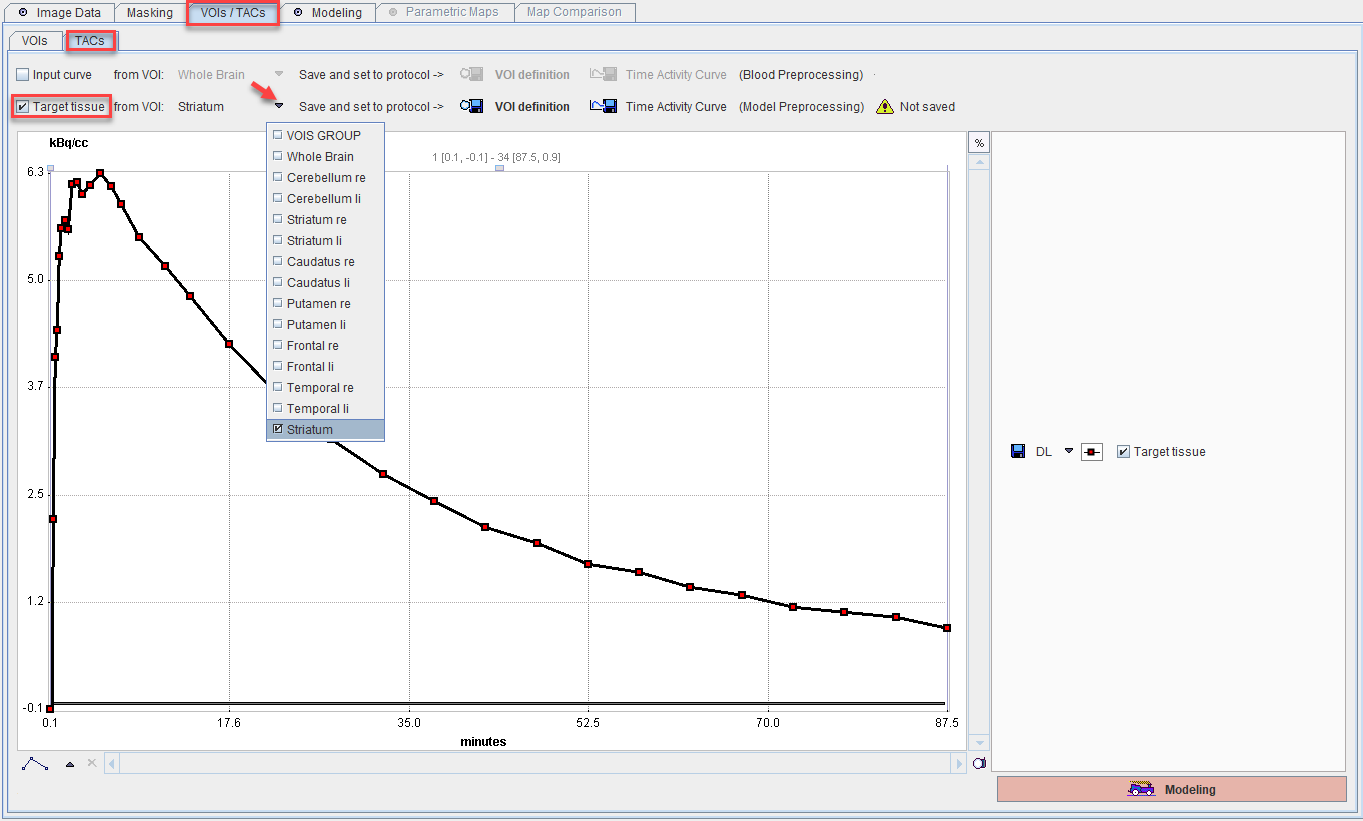Uncheck the Target tissue checkbox in toolbar
The image size is (1363, 821).
pos(22,107)
